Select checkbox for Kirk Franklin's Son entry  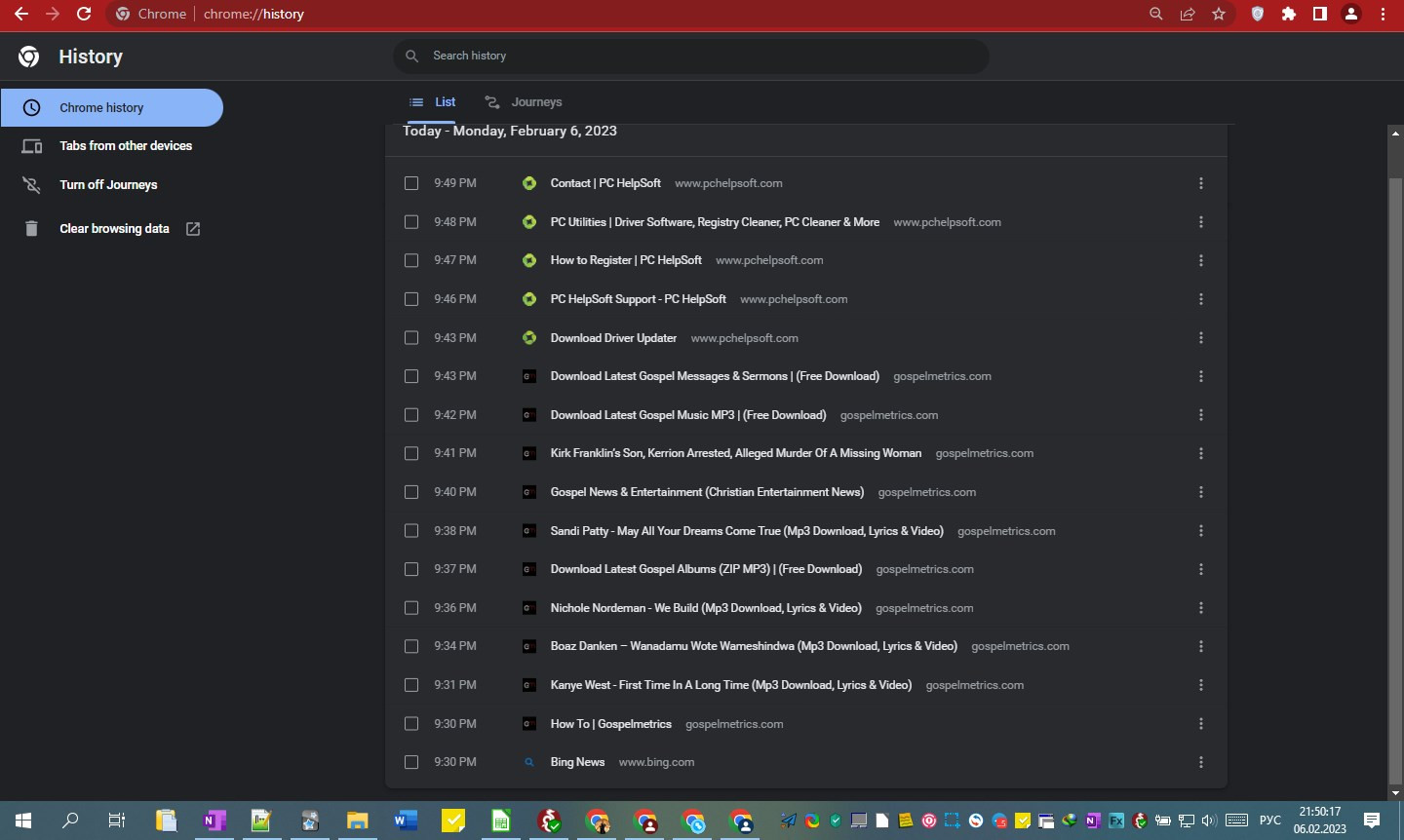pos(411,453)
